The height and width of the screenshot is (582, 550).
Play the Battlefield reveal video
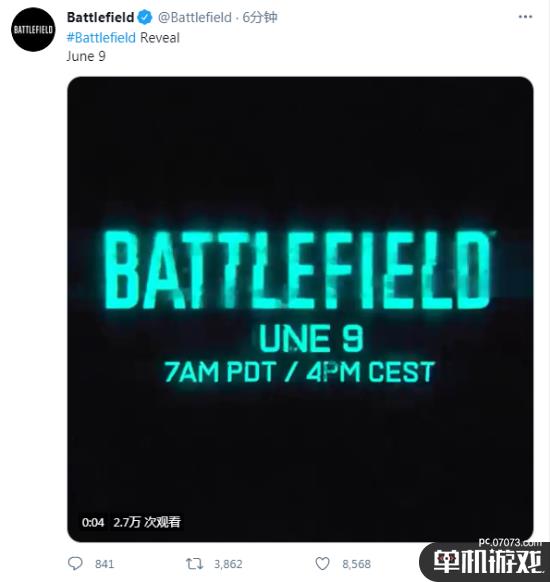coord(300,309)
